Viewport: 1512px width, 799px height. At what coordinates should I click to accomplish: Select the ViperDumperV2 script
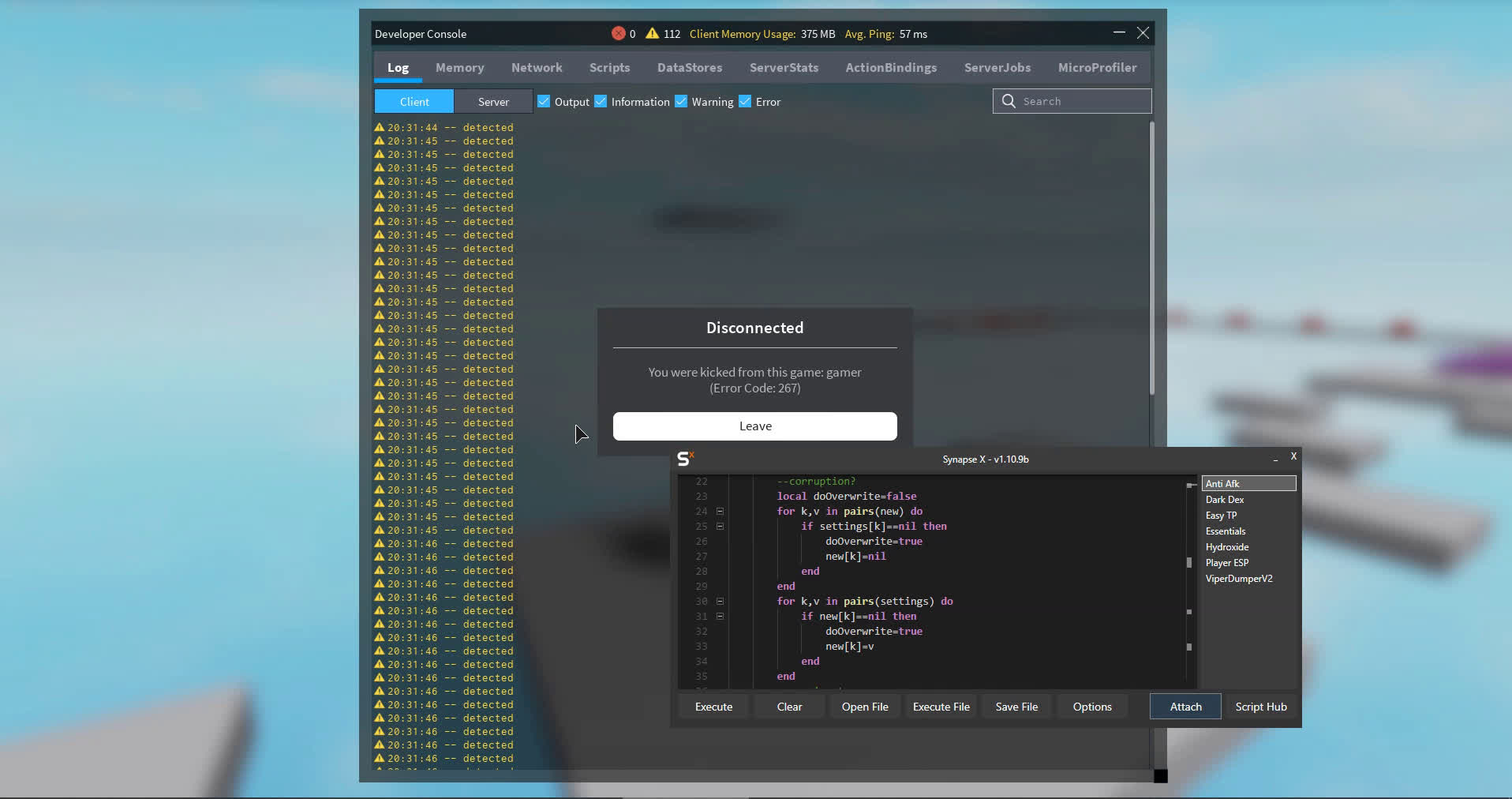[x=1249, y=579]
